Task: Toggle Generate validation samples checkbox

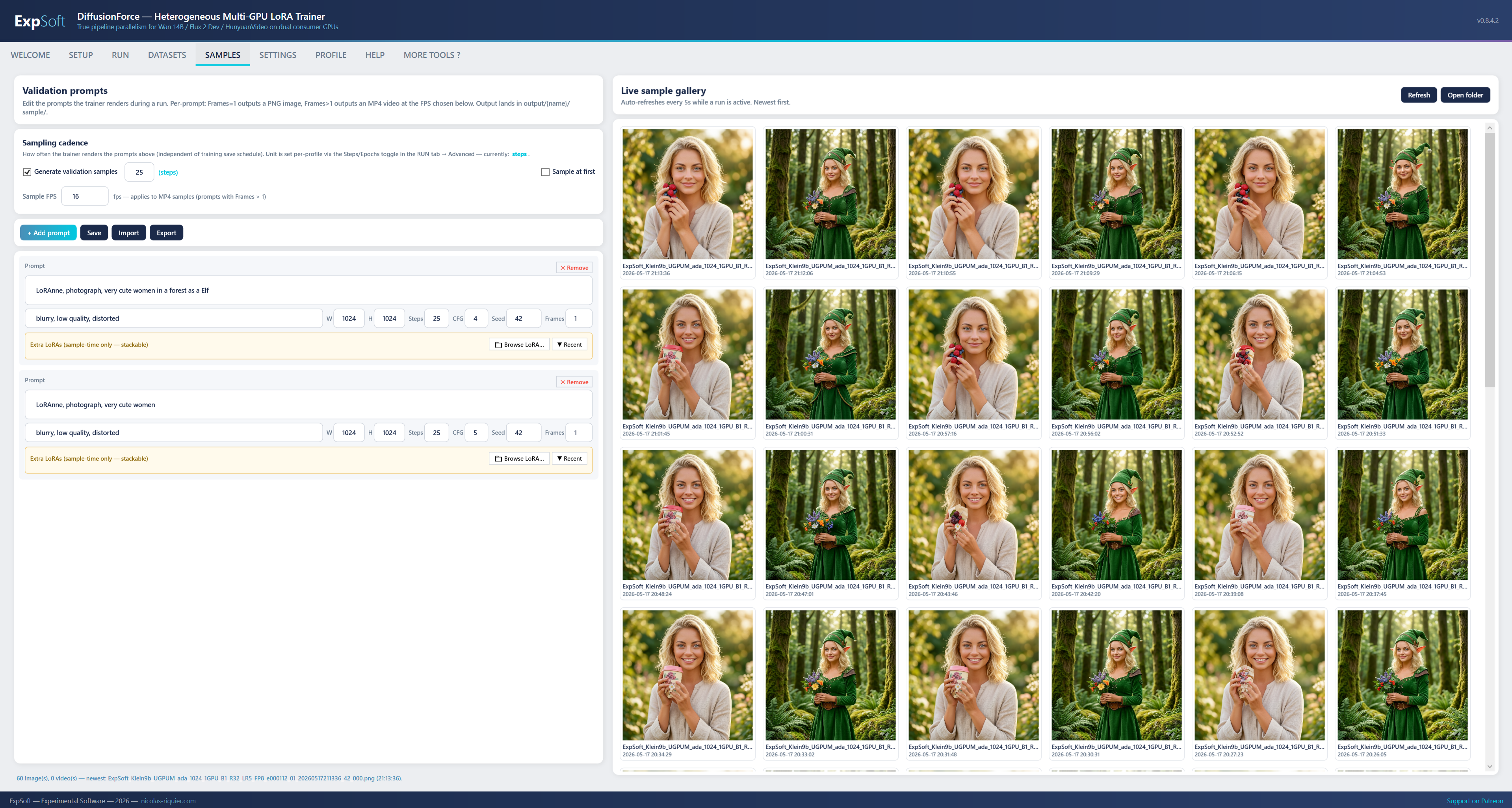Action: (x=27, y=172)
